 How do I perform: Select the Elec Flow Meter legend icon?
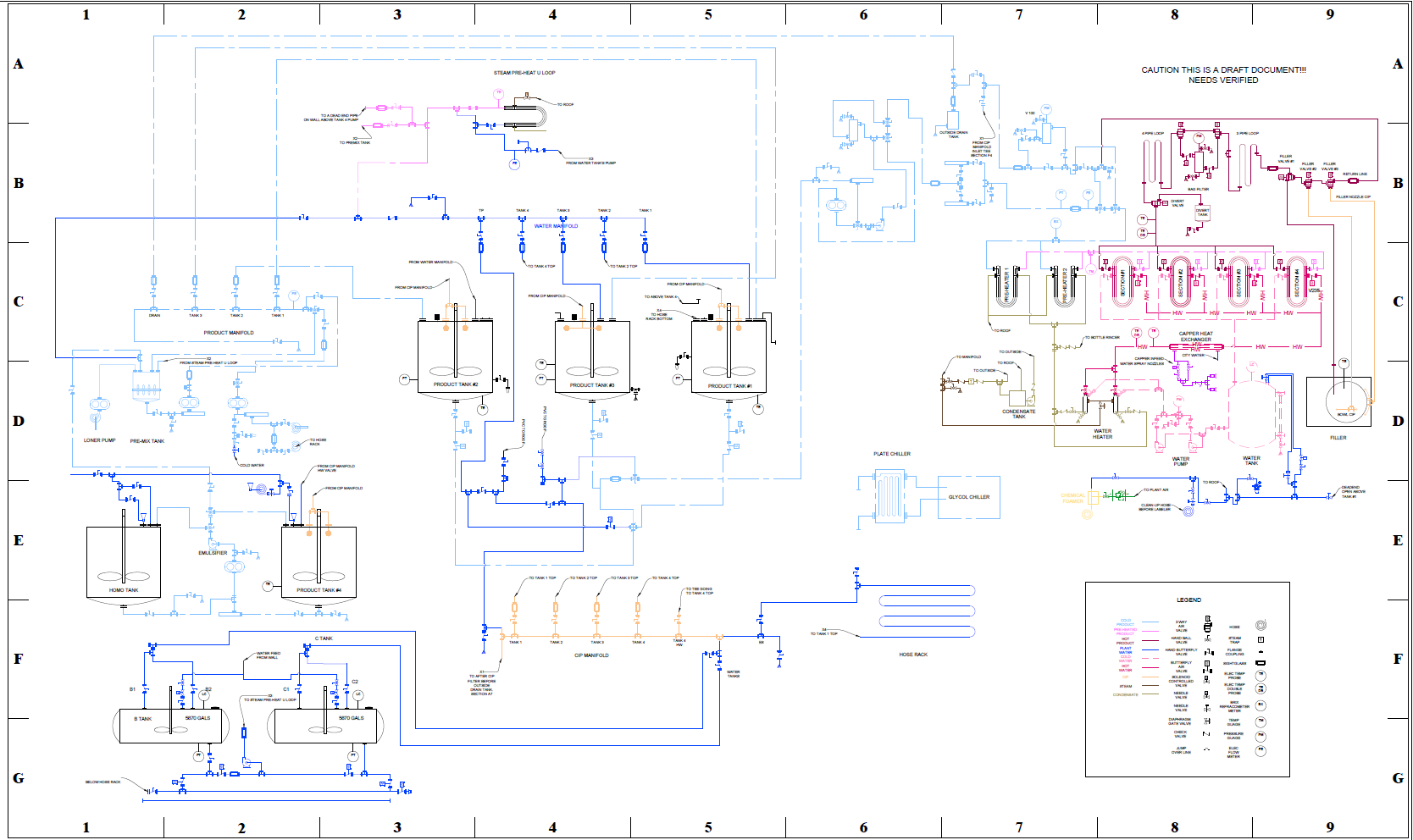(x=1261, y=749)
